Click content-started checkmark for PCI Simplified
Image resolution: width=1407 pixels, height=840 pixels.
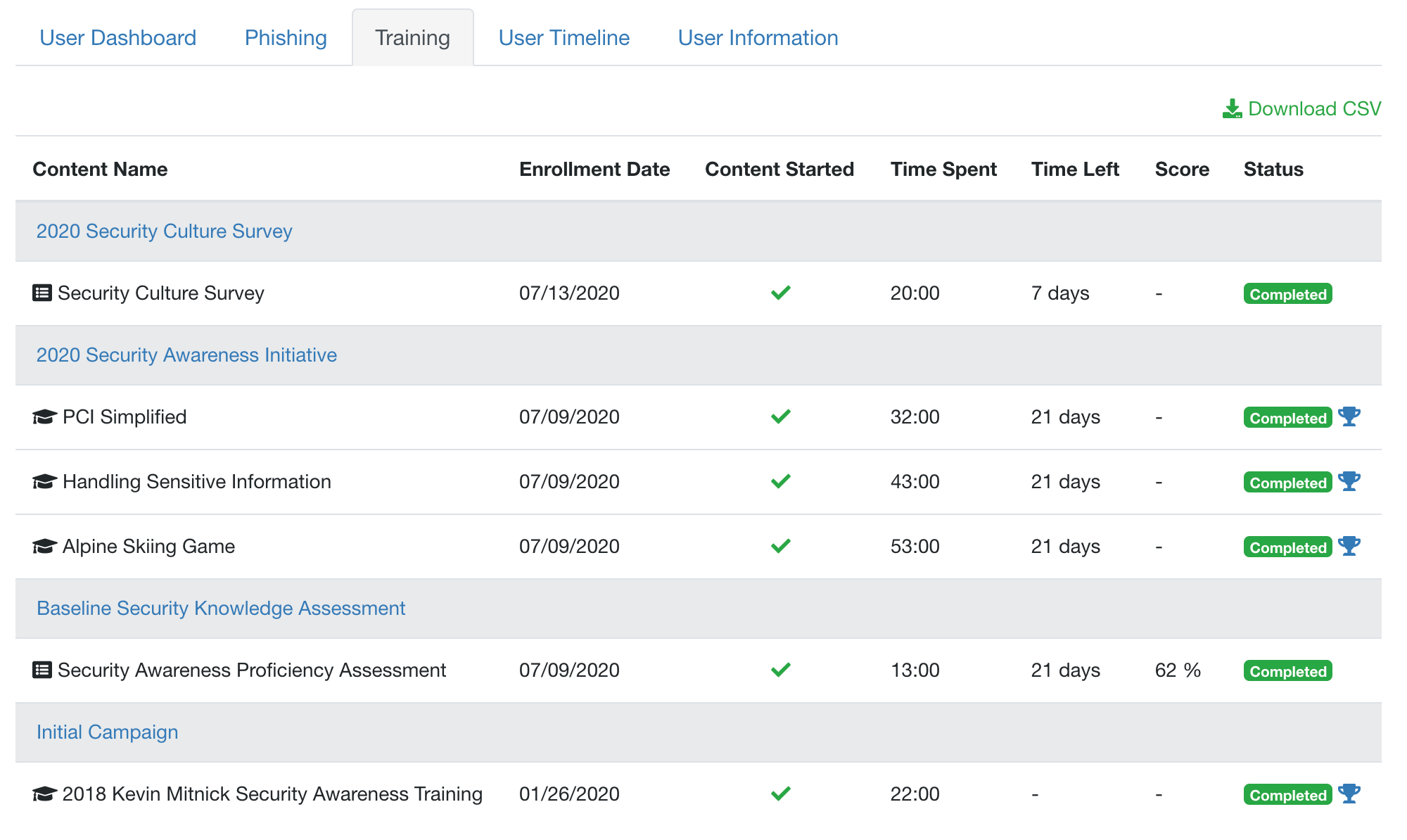[x=781, y=416]
